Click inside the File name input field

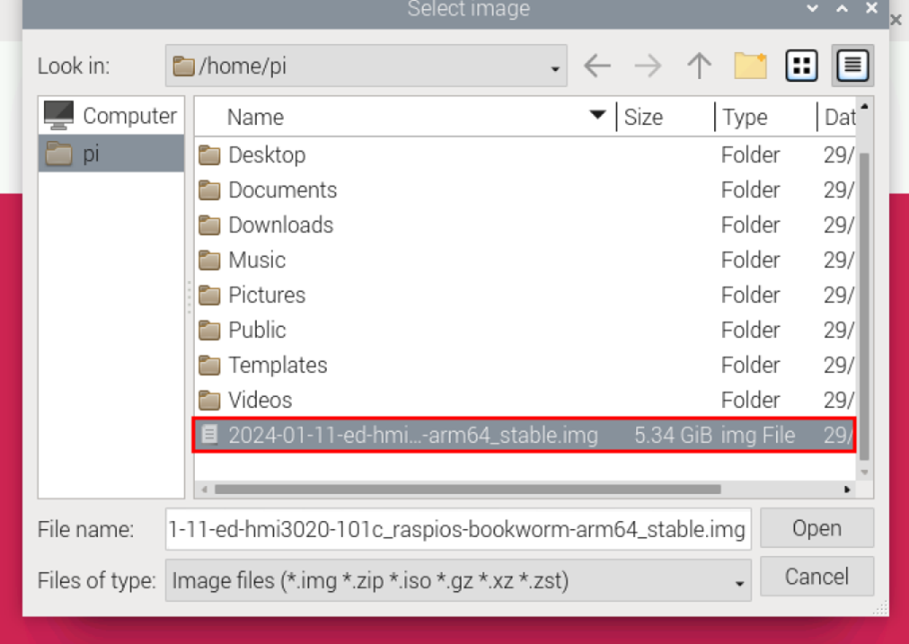(x=457, y=529)
